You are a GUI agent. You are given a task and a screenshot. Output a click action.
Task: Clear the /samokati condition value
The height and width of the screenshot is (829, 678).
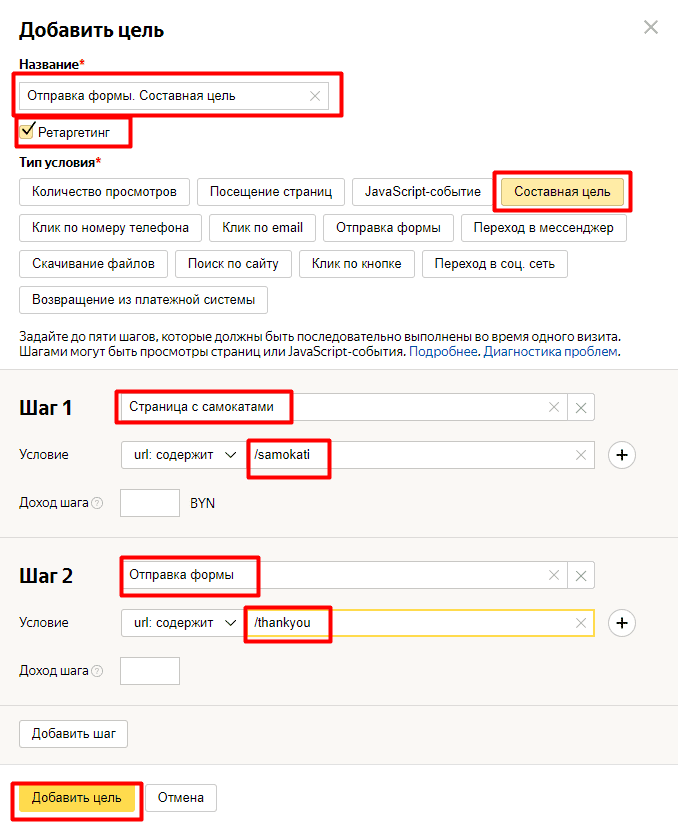(x=581, y=455)
